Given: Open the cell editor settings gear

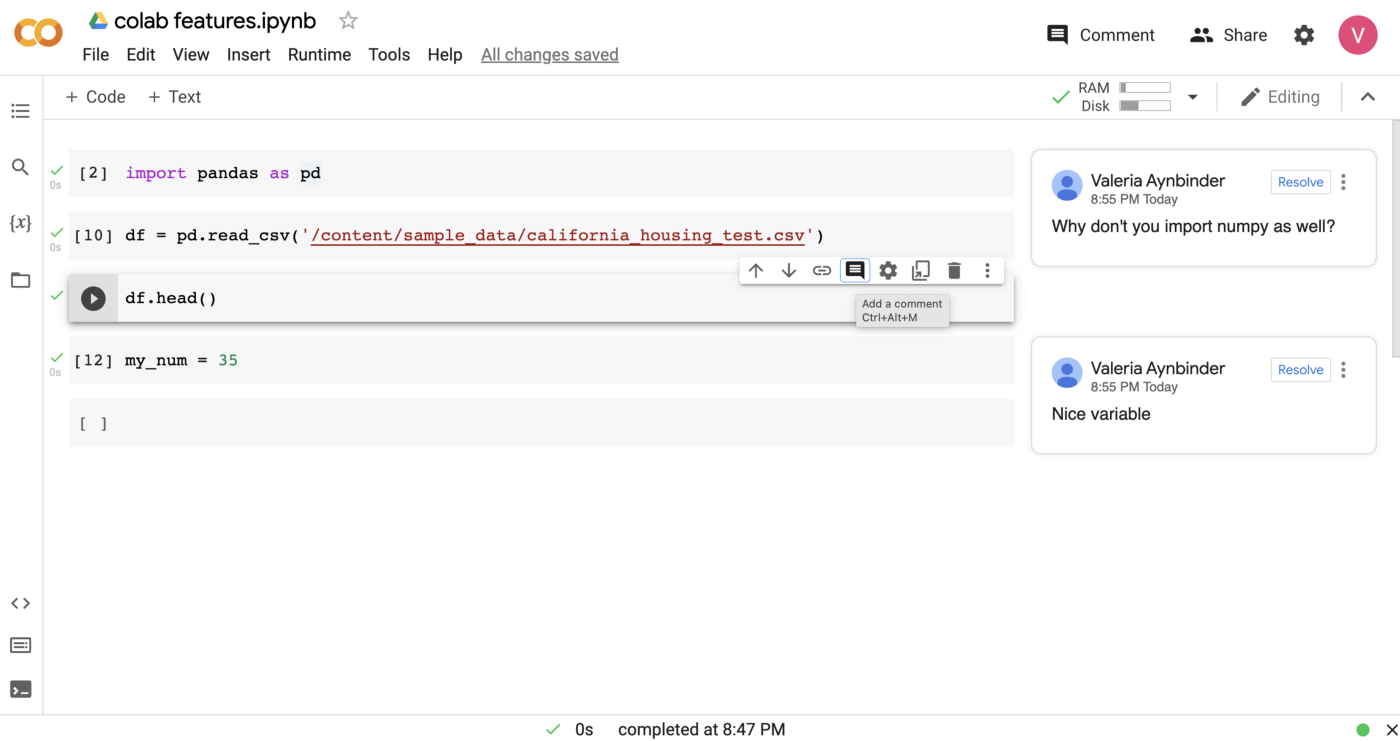Looking at the screenshot, I should click(888, 270).
